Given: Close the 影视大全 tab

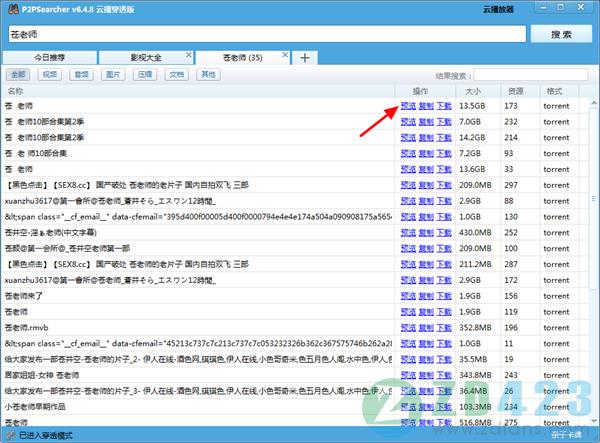Looking at the screenshot, I should (x=188, y=55).
